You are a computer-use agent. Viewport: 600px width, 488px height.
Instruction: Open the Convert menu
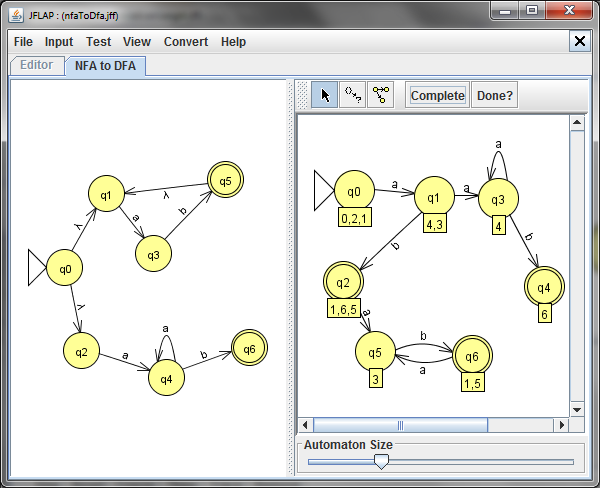tap(186, 42)
